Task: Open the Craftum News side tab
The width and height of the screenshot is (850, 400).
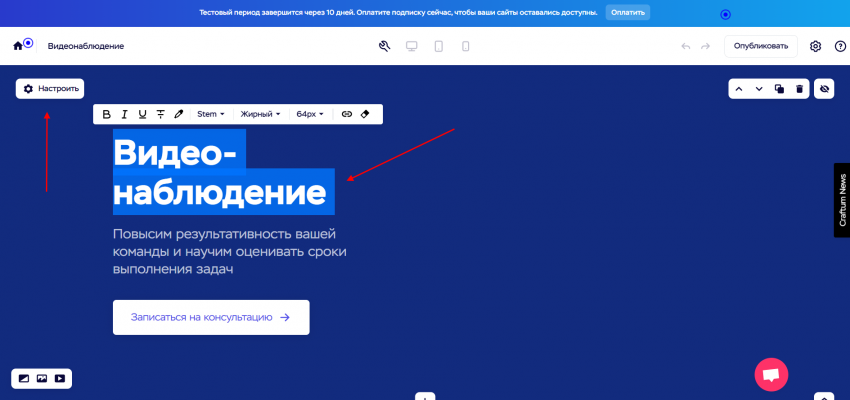Action: tap(842, 200)
